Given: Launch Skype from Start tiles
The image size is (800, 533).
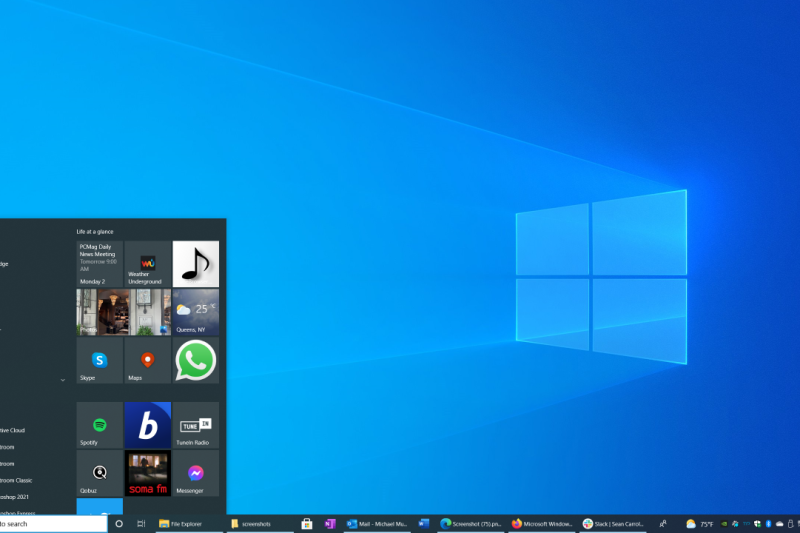Looking at the screenshot, I should [x=99, y=361].
